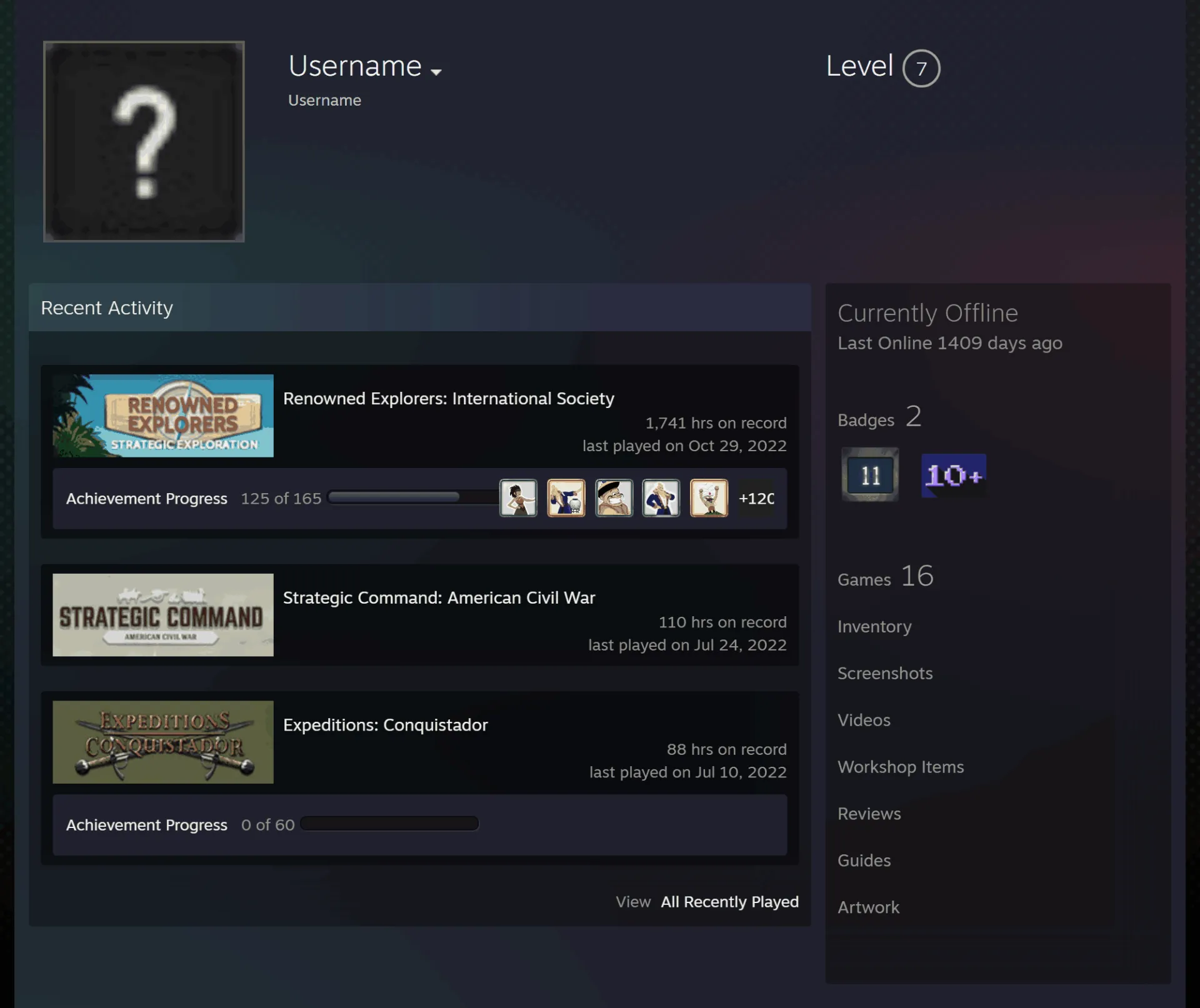Open the years of service badge 11
Image resolution: width=1200 pixels, height=1008 pixels.
pyautogui.click(x=870, y=475)
